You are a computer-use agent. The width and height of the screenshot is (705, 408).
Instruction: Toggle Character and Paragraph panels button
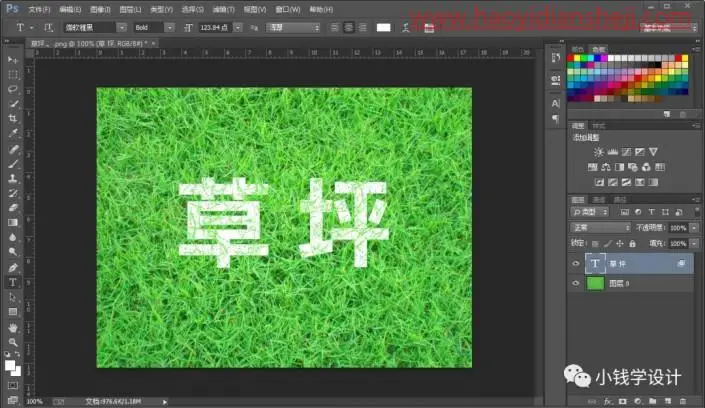point(429,28)
